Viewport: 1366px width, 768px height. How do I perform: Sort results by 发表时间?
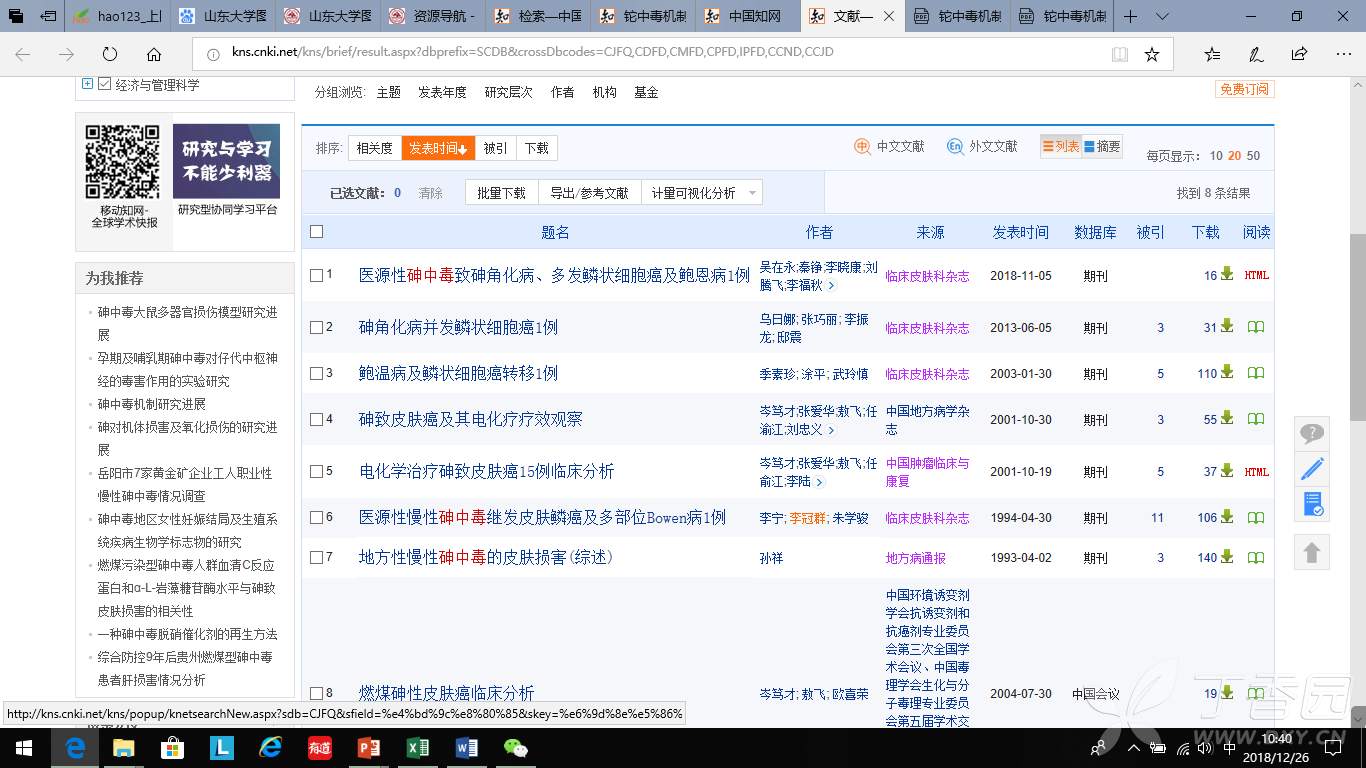438,148
